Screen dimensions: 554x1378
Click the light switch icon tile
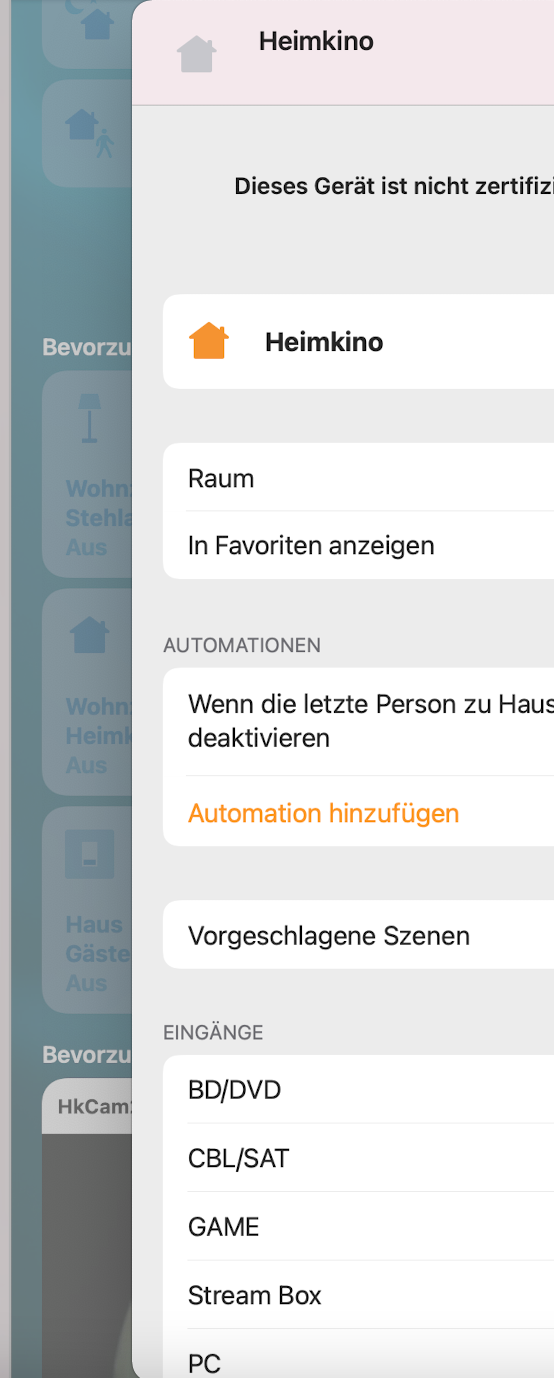[90, 853]
